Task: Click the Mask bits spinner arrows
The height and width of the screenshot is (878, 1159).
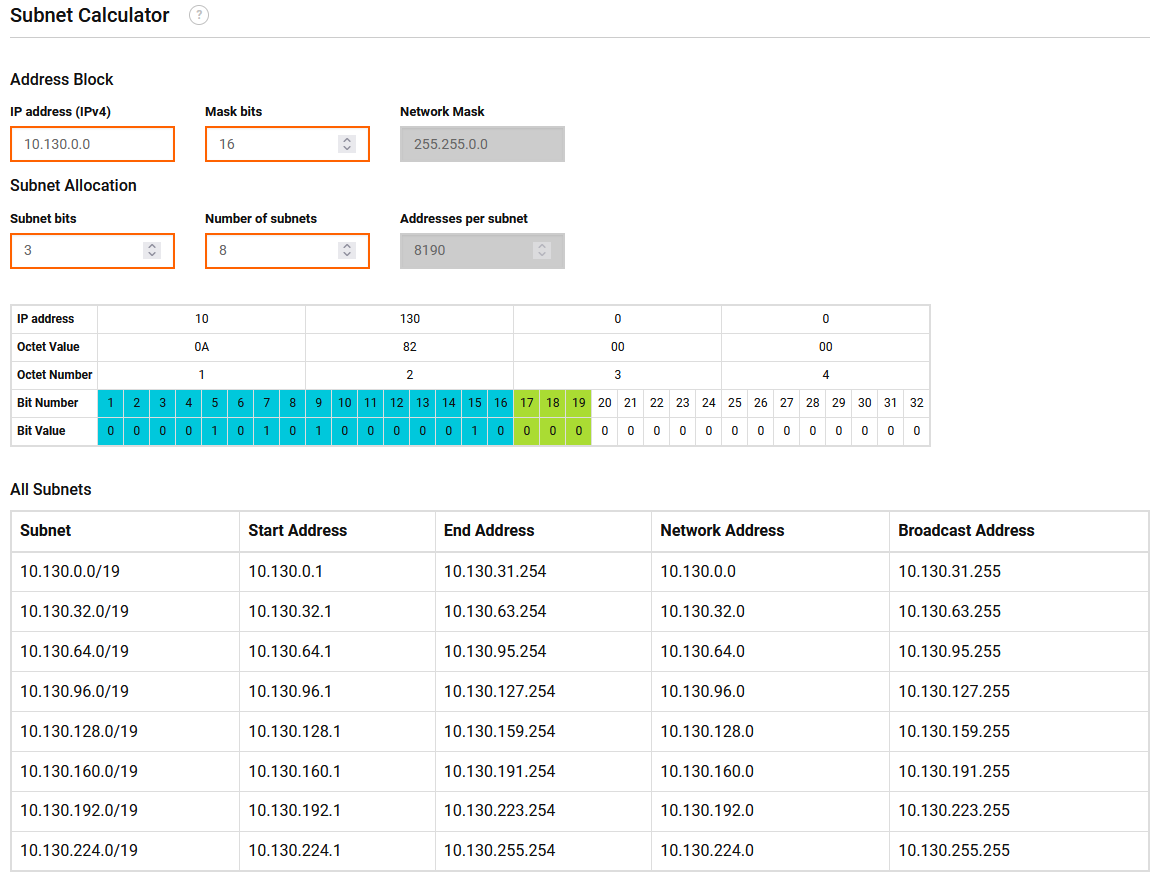Action: (x=347, y=144)
